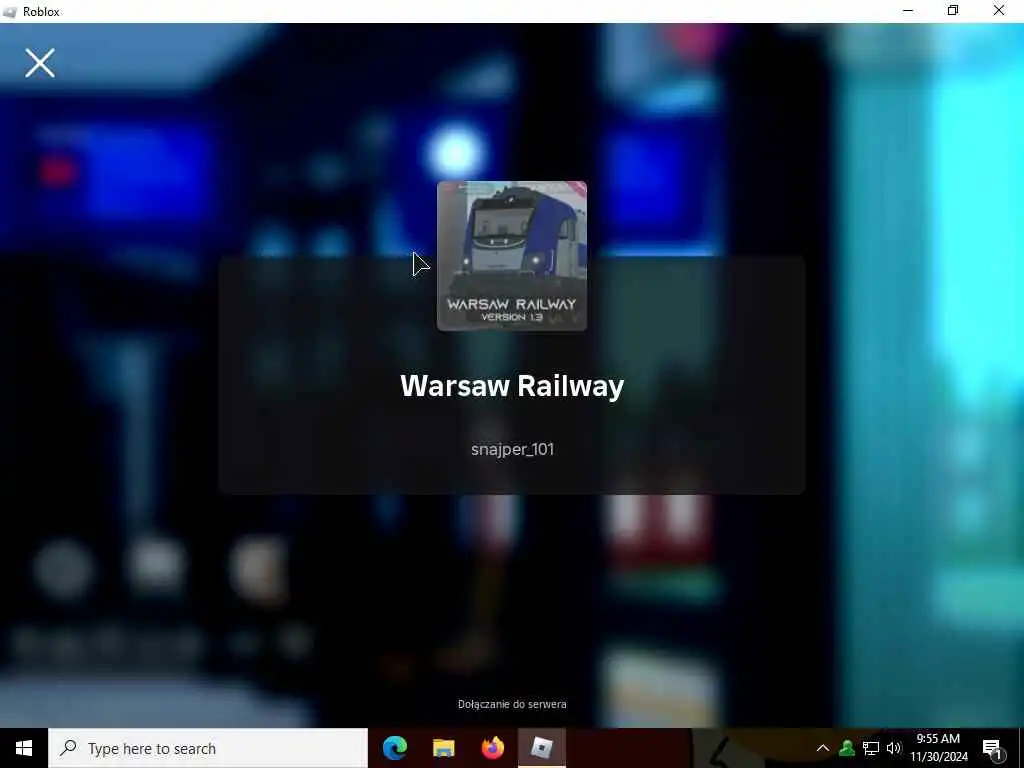Minimize the Roblox window
The image size is (1024, 768).
[908, 11]
